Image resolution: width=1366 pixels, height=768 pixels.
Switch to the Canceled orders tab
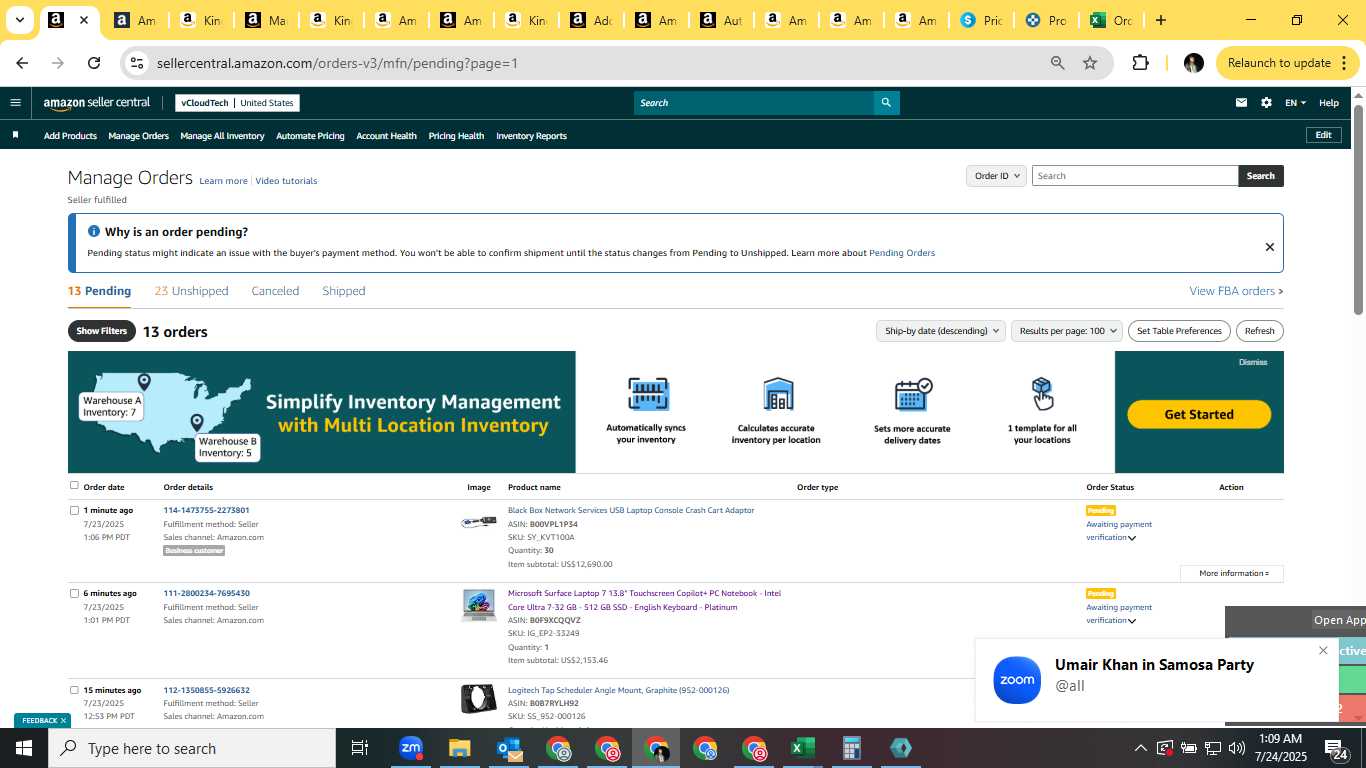(275, 291)
